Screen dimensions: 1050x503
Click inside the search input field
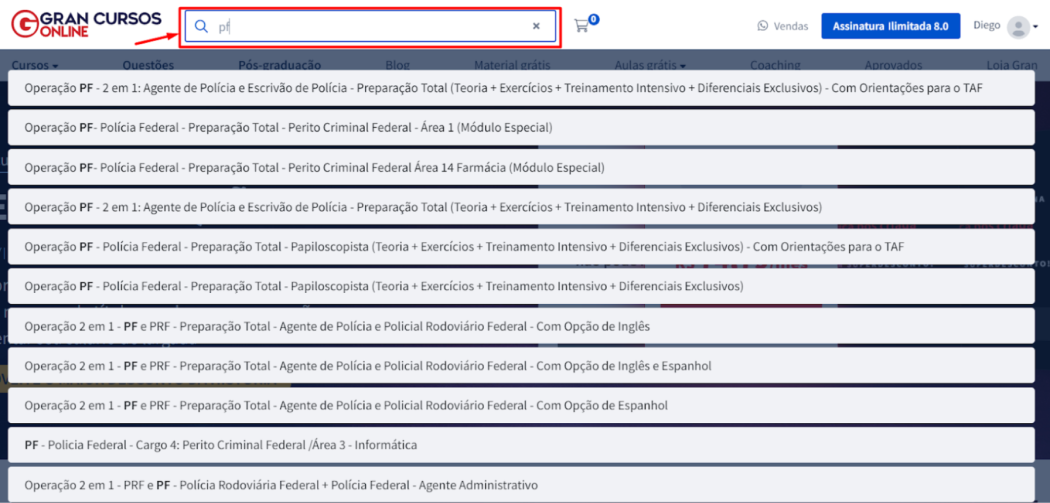pos(370,27)
